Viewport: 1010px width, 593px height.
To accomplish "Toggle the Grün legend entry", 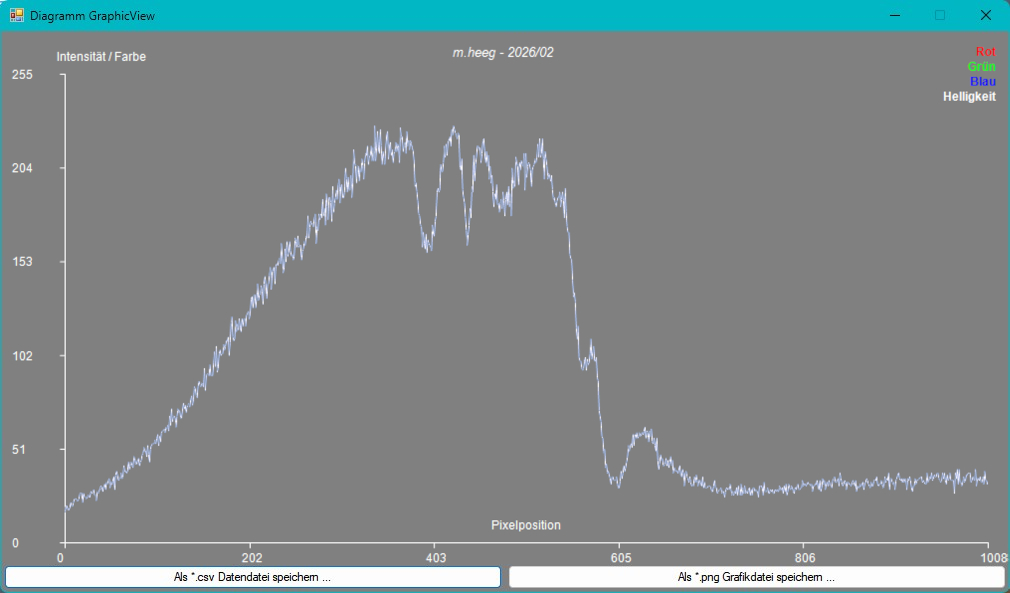I will click(x=981, y=66).
